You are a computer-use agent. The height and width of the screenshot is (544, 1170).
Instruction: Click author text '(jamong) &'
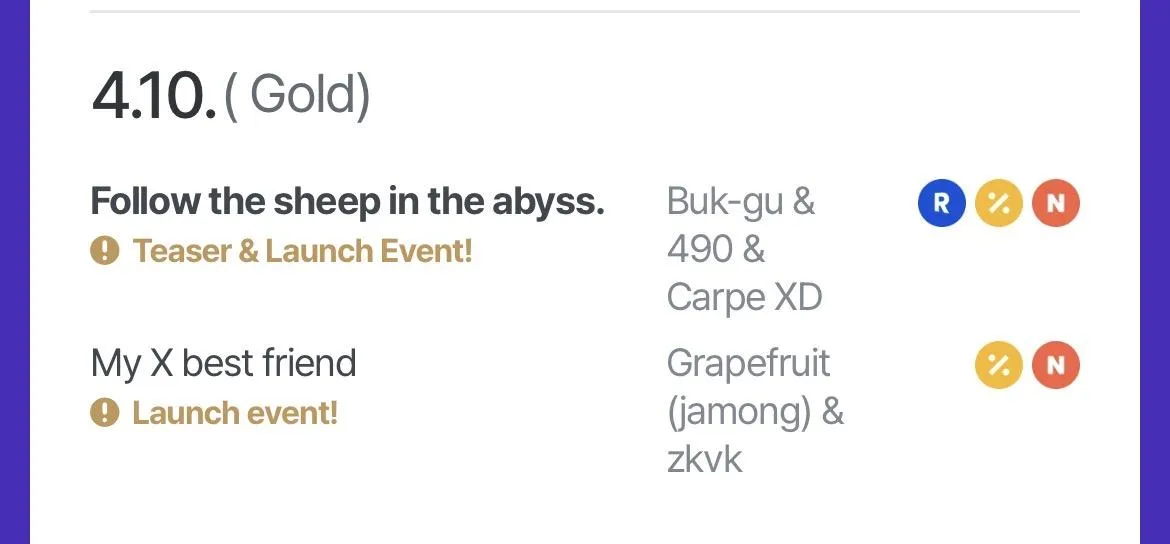point(755,412)
